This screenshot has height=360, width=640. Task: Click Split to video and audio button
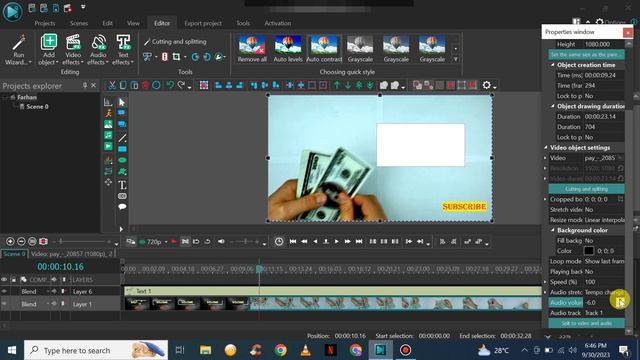[x=586, y=323]
